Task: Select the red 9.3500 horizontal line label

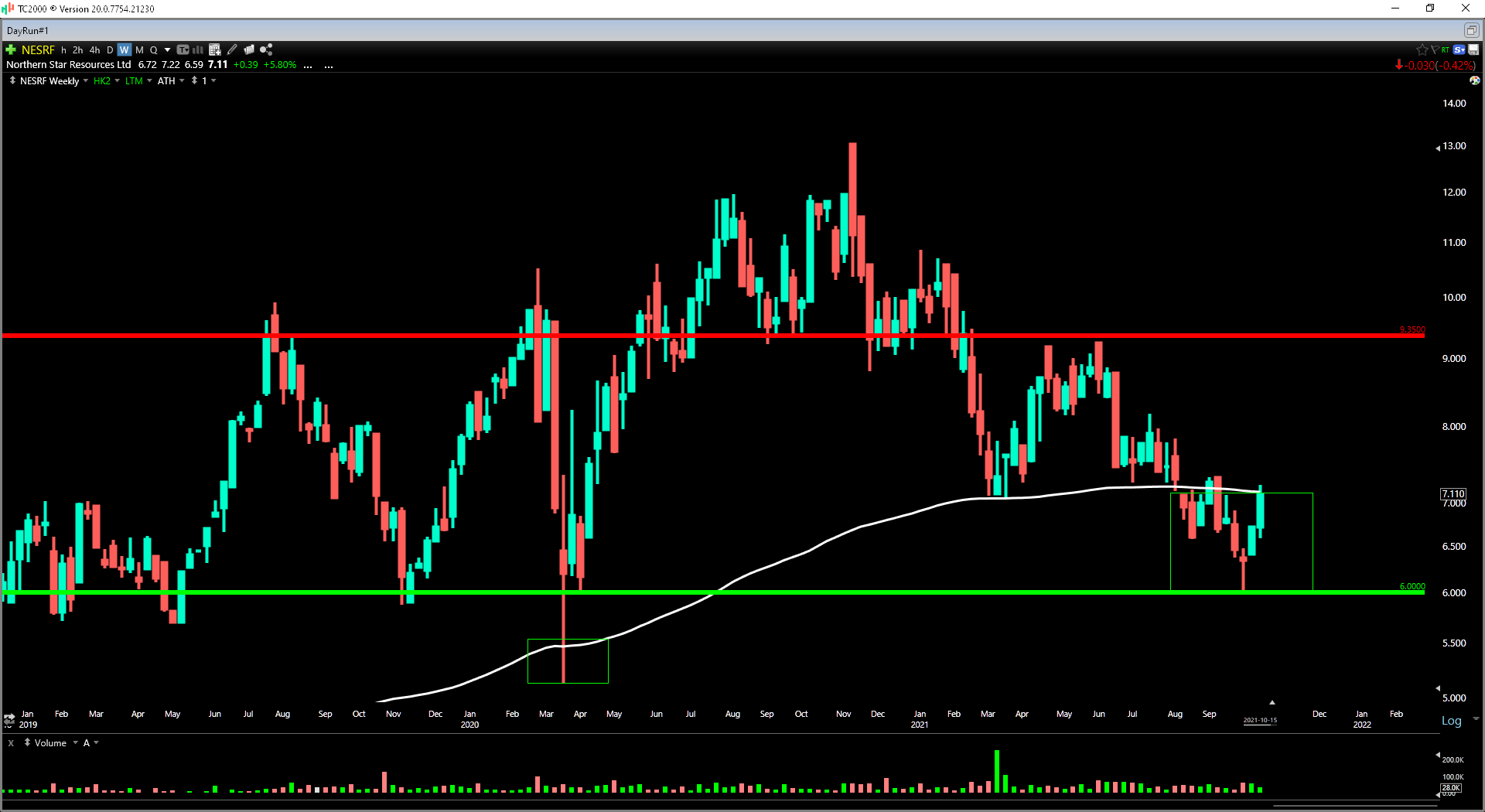Action: point(1412,329)
